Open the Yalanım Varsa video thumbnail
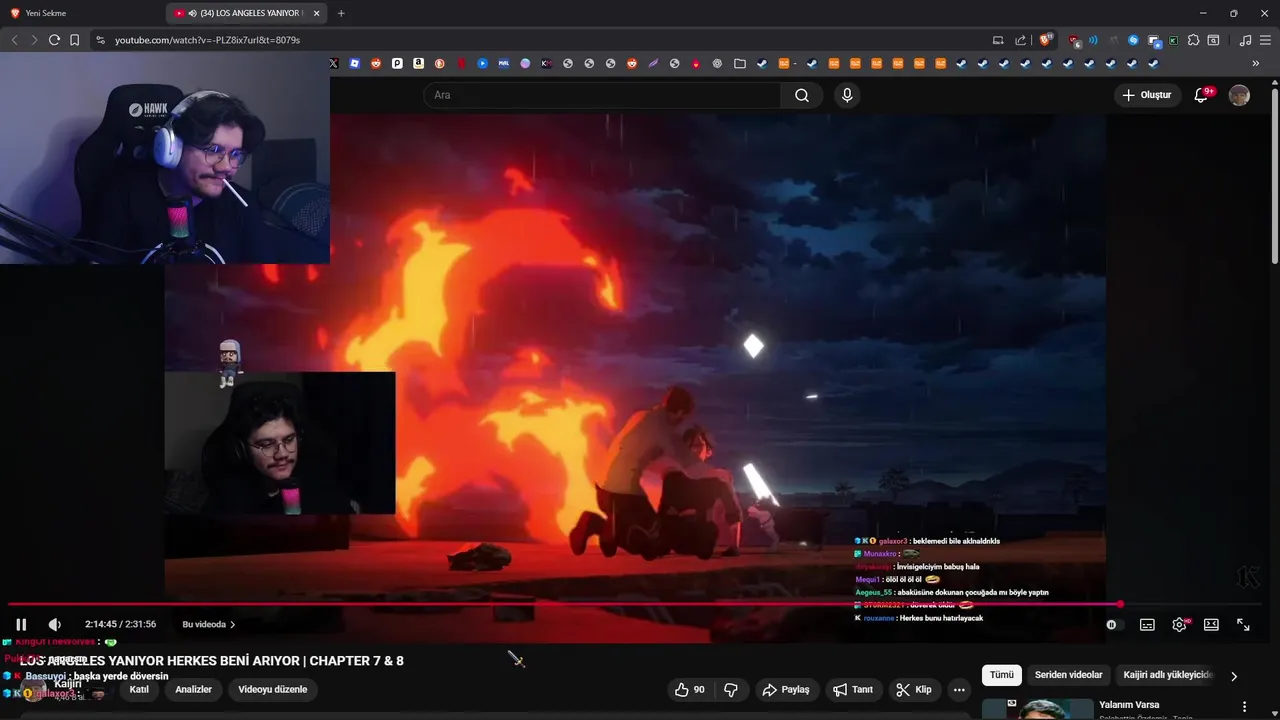The height and width of the screenshot is (720, 1280). pos(1037,709)
